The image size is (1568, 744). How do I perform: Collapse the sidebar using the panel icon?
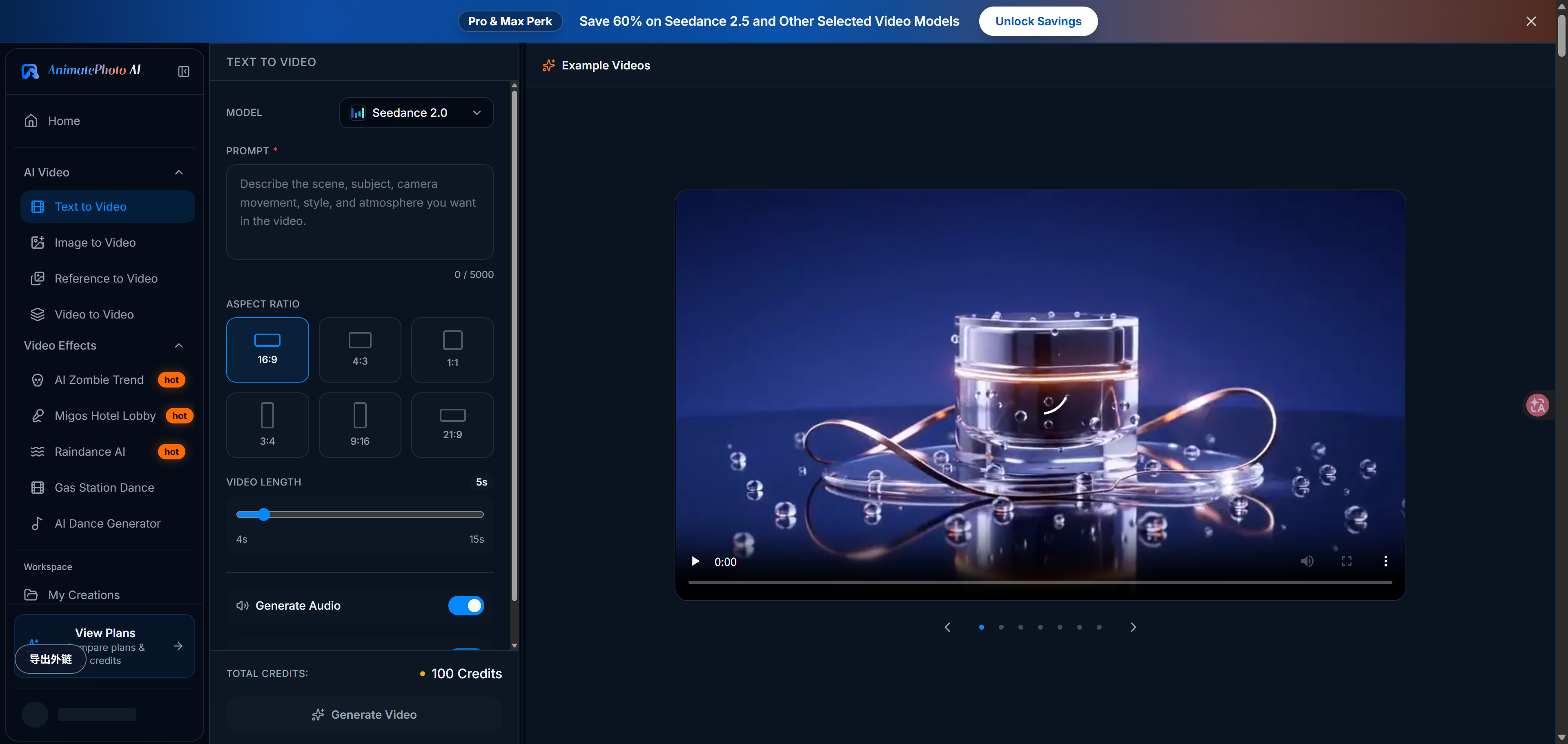183,71
